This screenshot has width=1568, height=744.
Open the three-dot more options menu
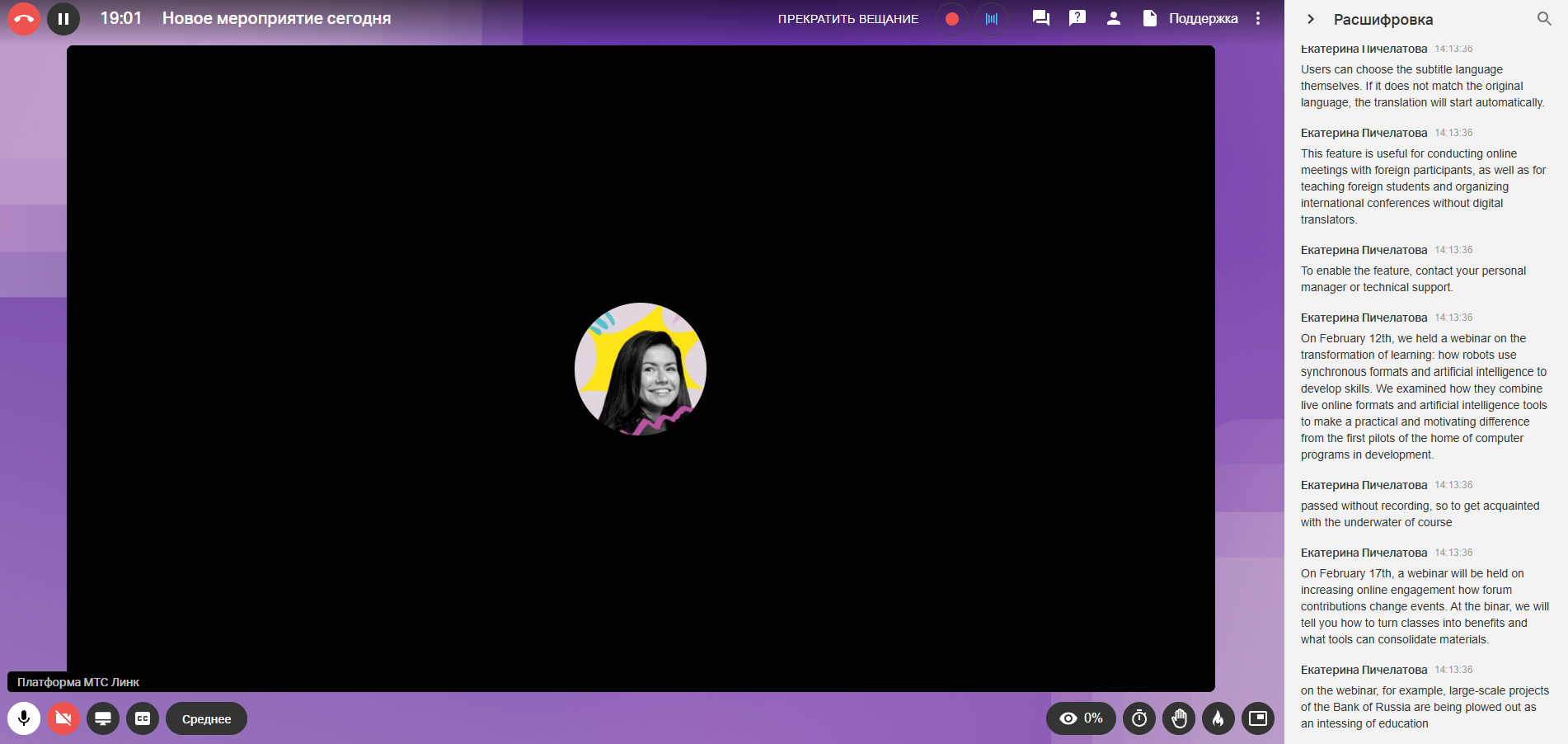[x=1258, y=18]
